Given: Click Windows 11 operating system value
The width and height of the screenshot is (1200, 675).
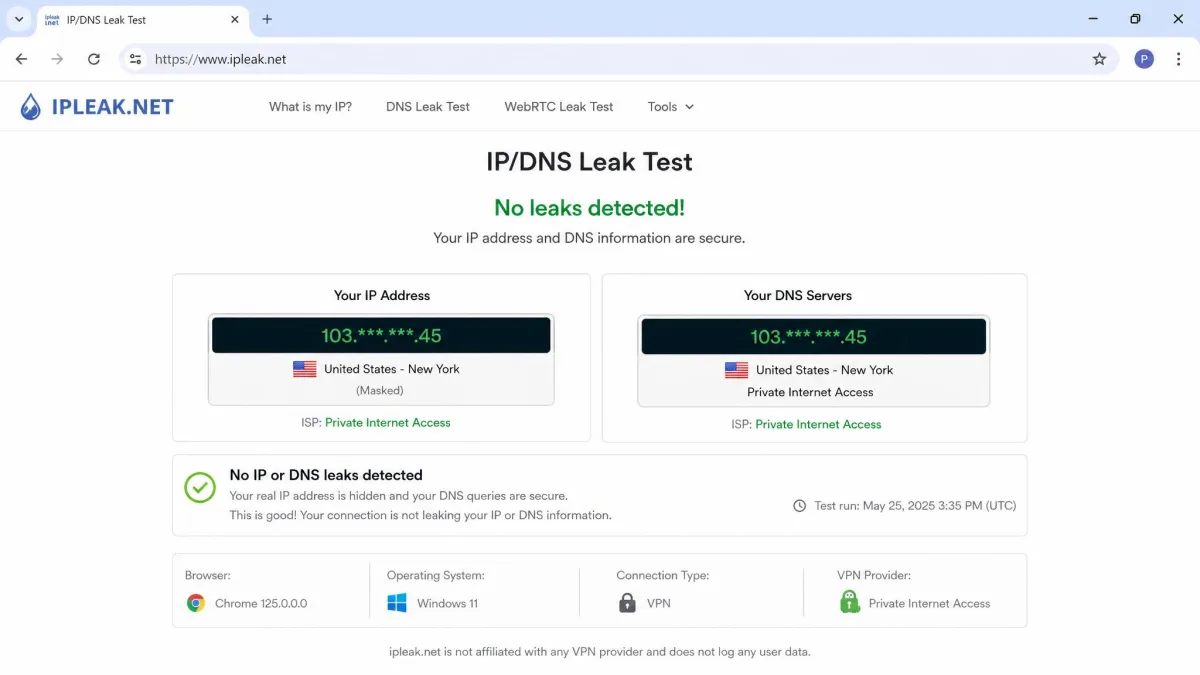Looking at the screenshot, I should tap(448, 604).
